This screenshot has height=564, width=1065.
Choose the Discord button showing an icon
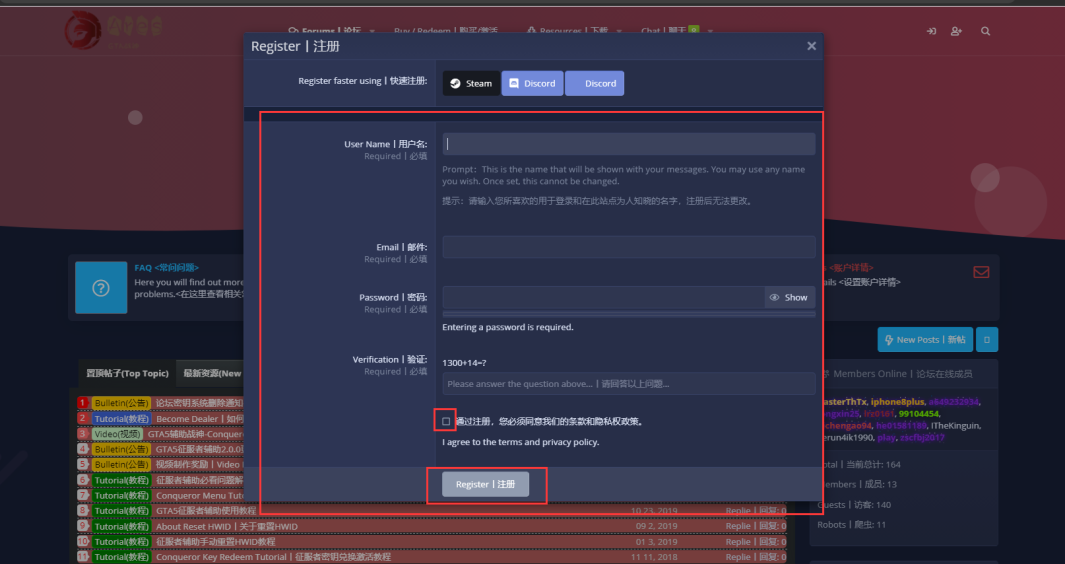[x=532, y=84]
